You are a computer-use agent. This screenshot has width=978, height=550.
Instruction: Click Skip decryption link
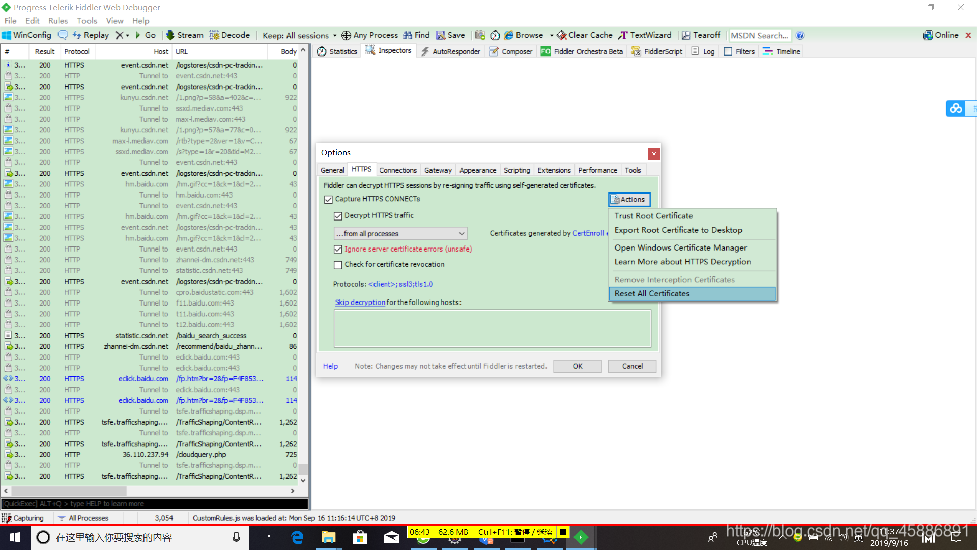360,302
